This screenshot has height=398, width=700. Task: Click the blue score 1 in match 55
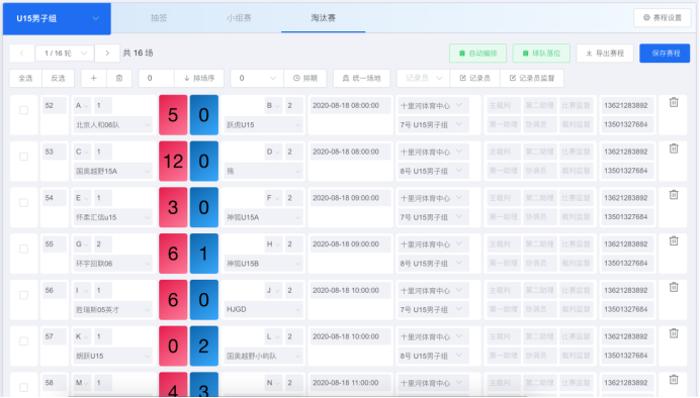click(x=204, y=253)
